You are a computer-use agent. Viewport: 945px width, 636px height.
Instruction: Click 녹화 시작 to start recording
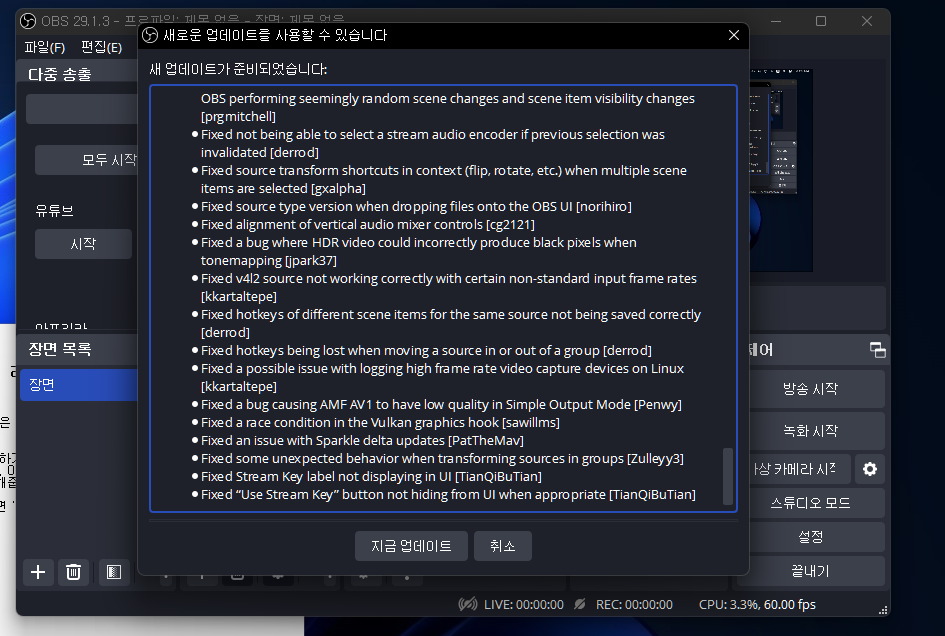click(811, 431)
